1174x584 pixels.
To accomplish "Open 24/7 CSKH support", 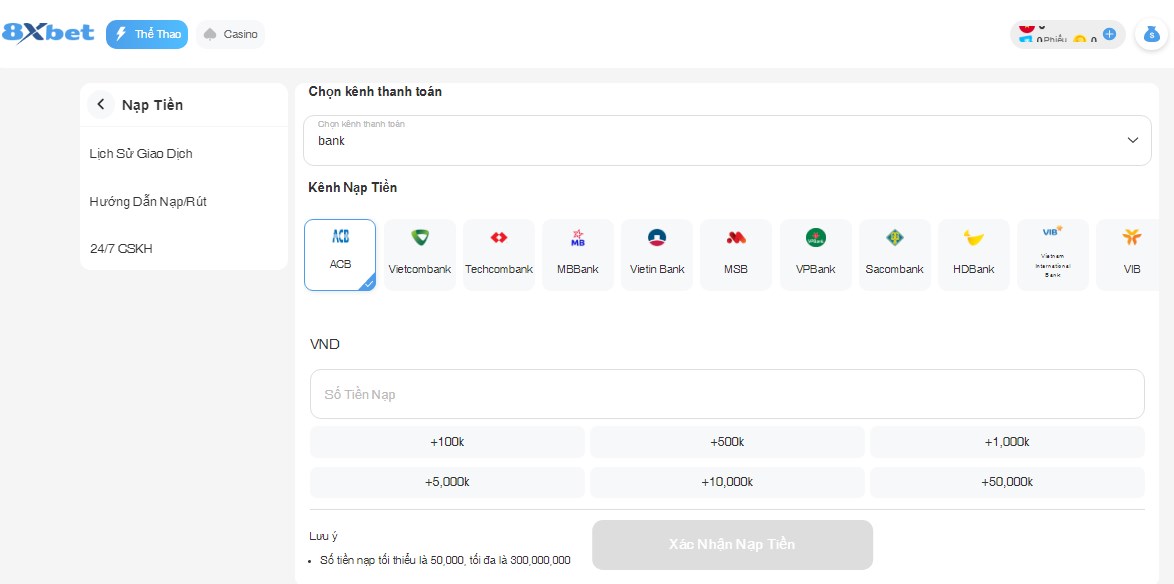I will pos(121,249).
